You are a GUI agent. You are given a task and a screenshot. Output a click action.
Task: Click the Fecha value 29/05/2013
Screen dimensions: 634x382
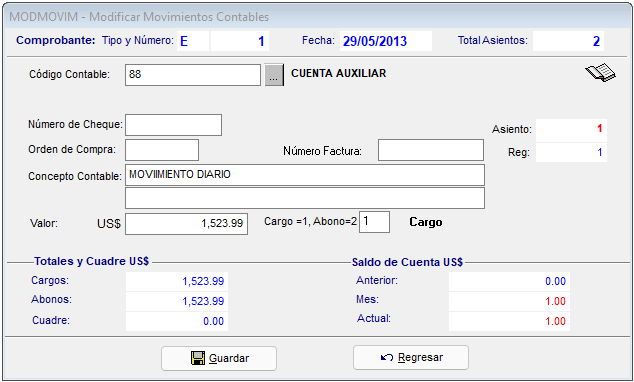click(386, 41)
